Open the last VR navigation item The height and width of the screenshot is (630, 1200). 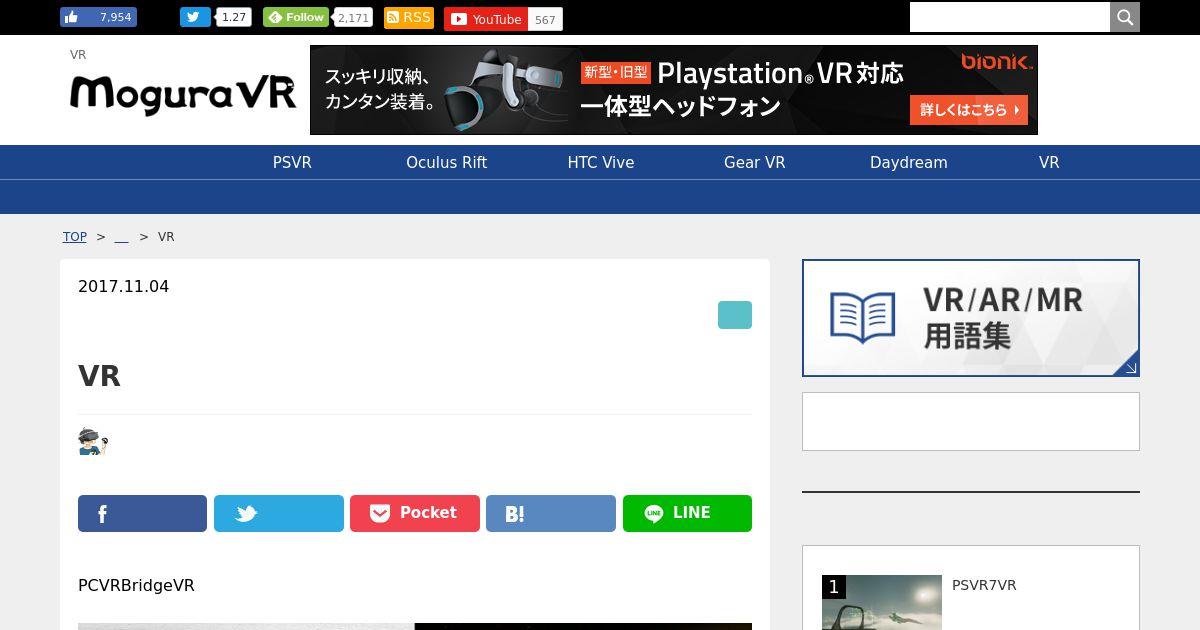pos(1049,162)
